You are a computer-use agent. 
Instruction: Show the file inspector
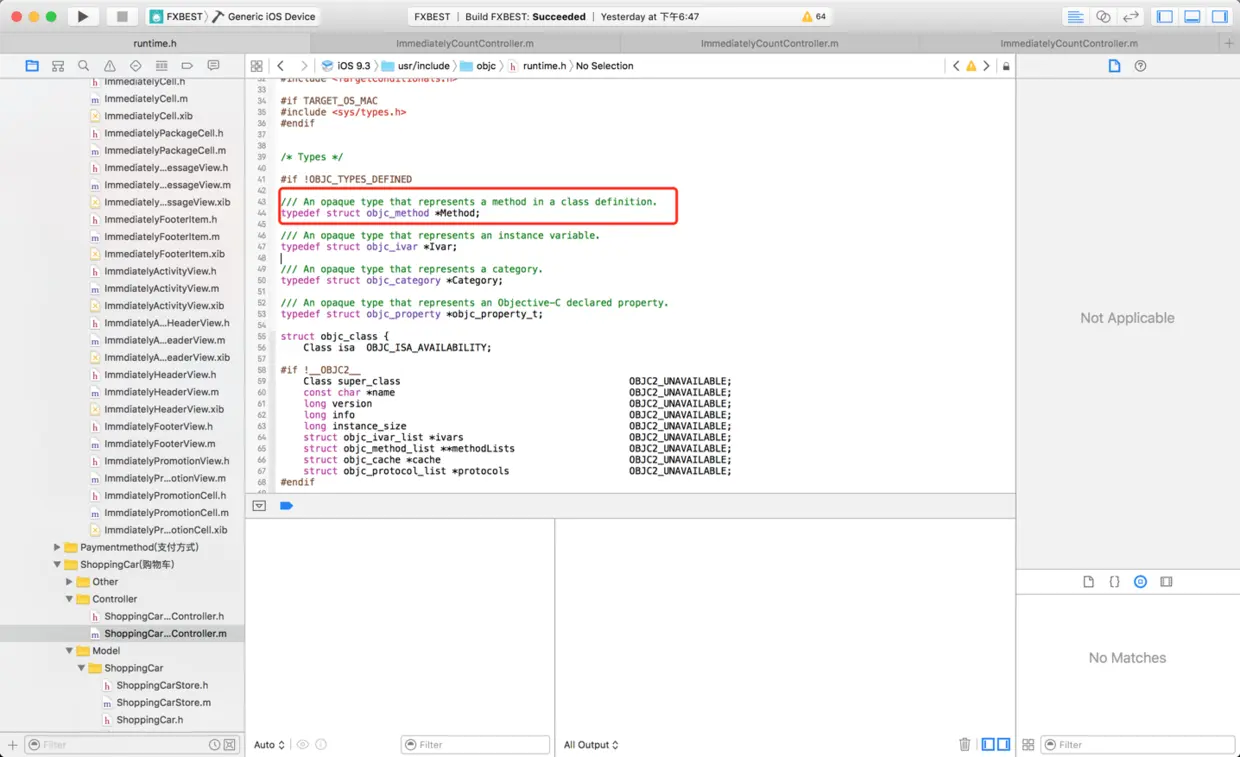pyautogui.click(x=1114, y=65)
